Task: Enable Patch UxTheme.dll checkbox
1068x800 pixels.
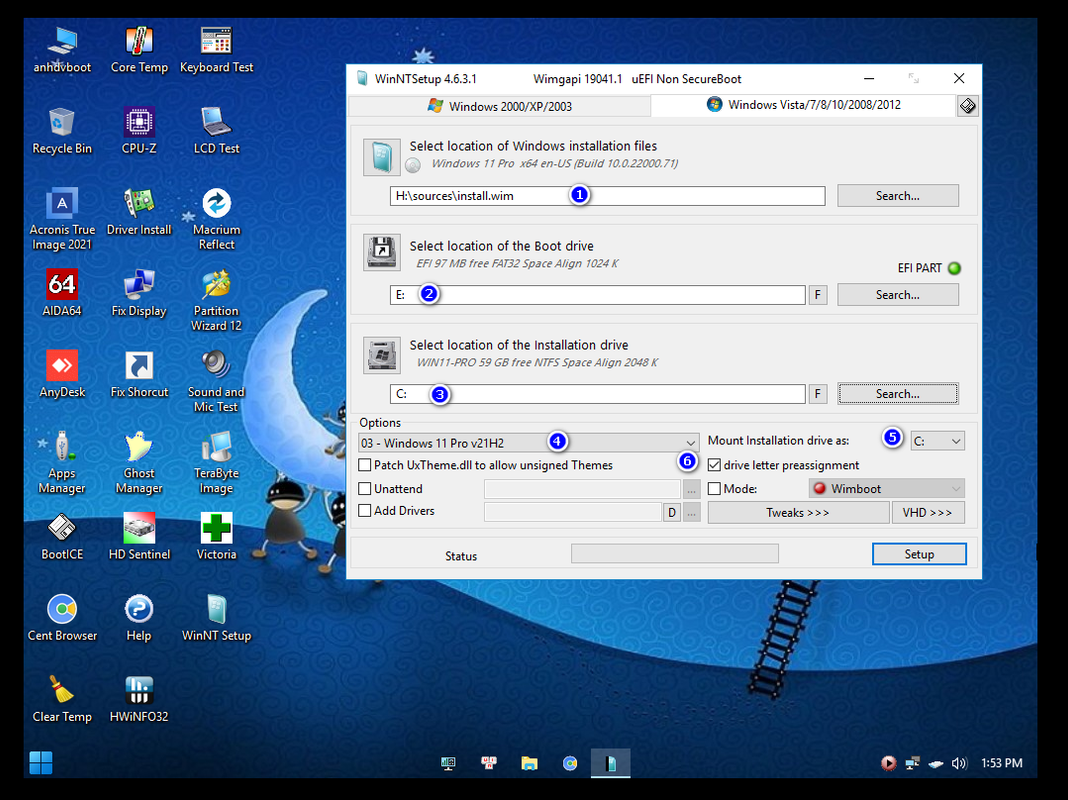Action: pos(364,465)
